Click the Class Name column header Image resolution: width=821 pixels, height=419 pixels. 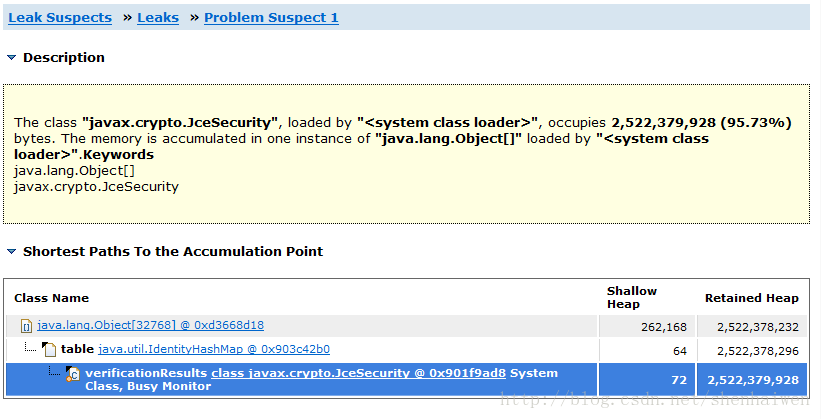[x=51, y=298]
